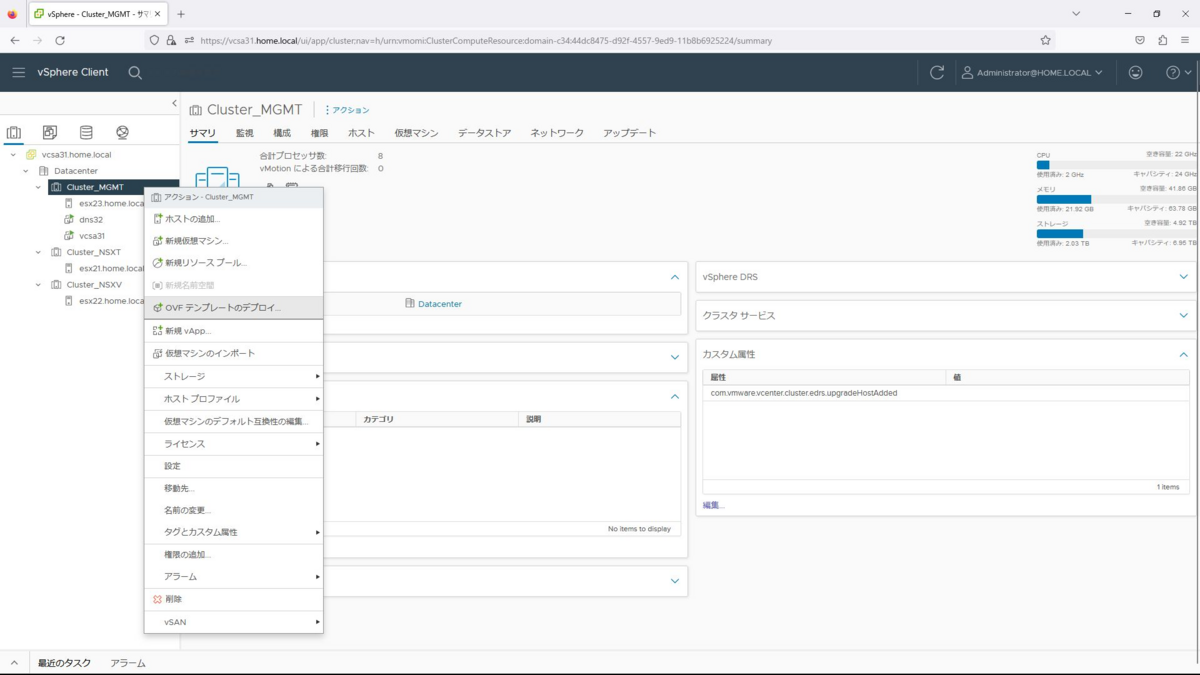Collapse the left navigation pane
Image resolution: width=1200 pixels, height=675 pixels.
pyautogui.click(x=174, y=103)
